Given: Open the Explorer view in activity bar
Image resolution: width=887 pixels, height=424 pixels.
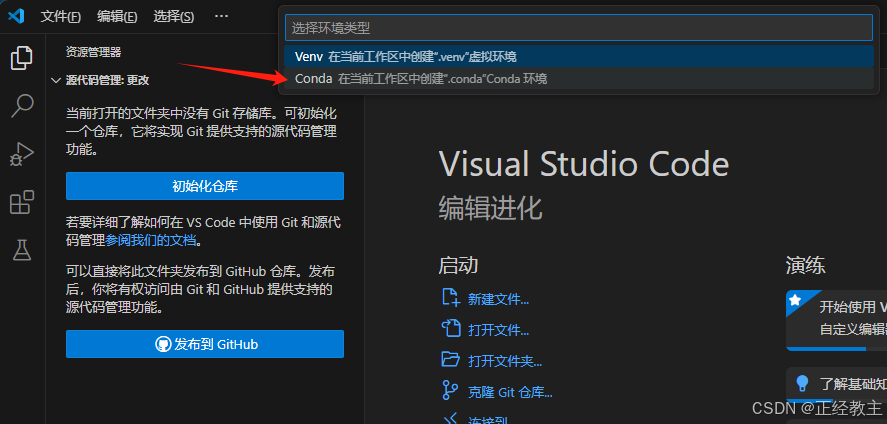Looking at the screenshot, I should click(x=22, y=58).
